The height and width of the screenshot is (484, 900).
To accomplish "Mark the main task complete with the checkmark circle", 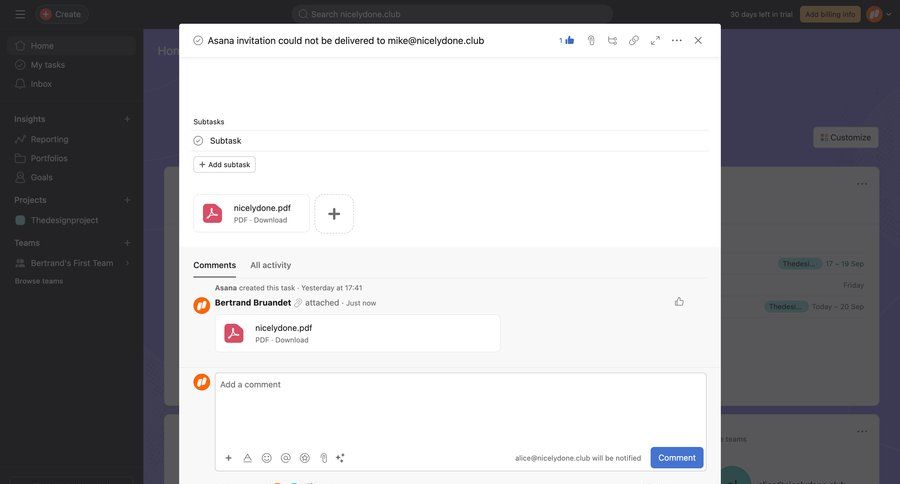I will (x=198, y=40).
